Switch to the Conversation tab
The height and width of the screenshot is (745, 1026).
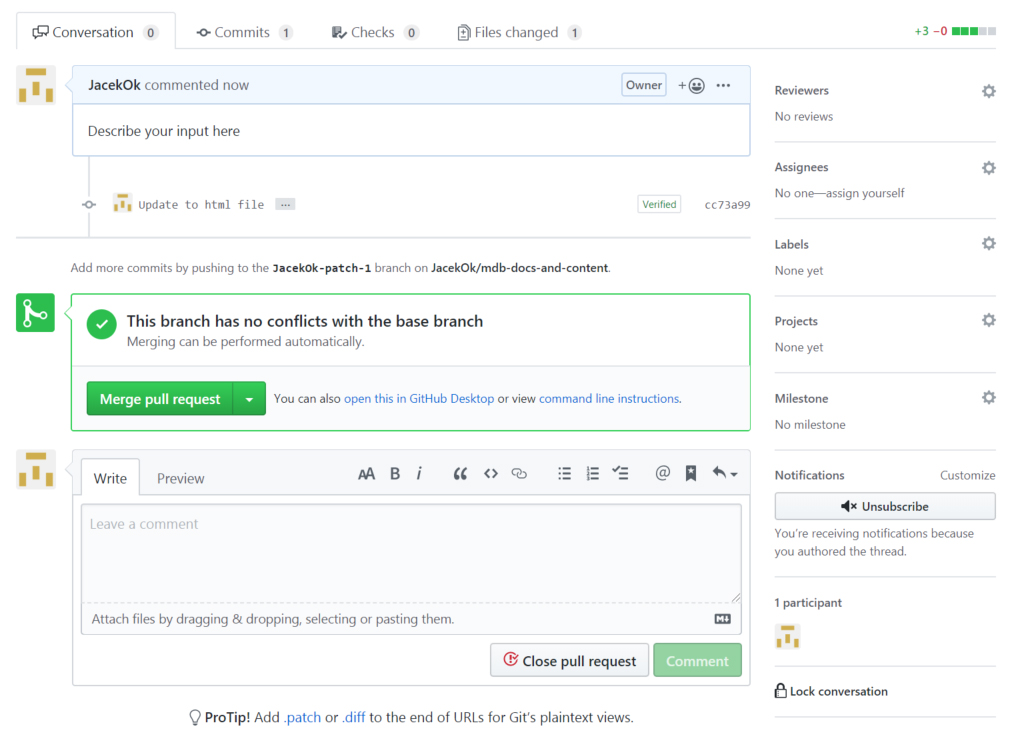pyautogui.click(x=96, y=32)
